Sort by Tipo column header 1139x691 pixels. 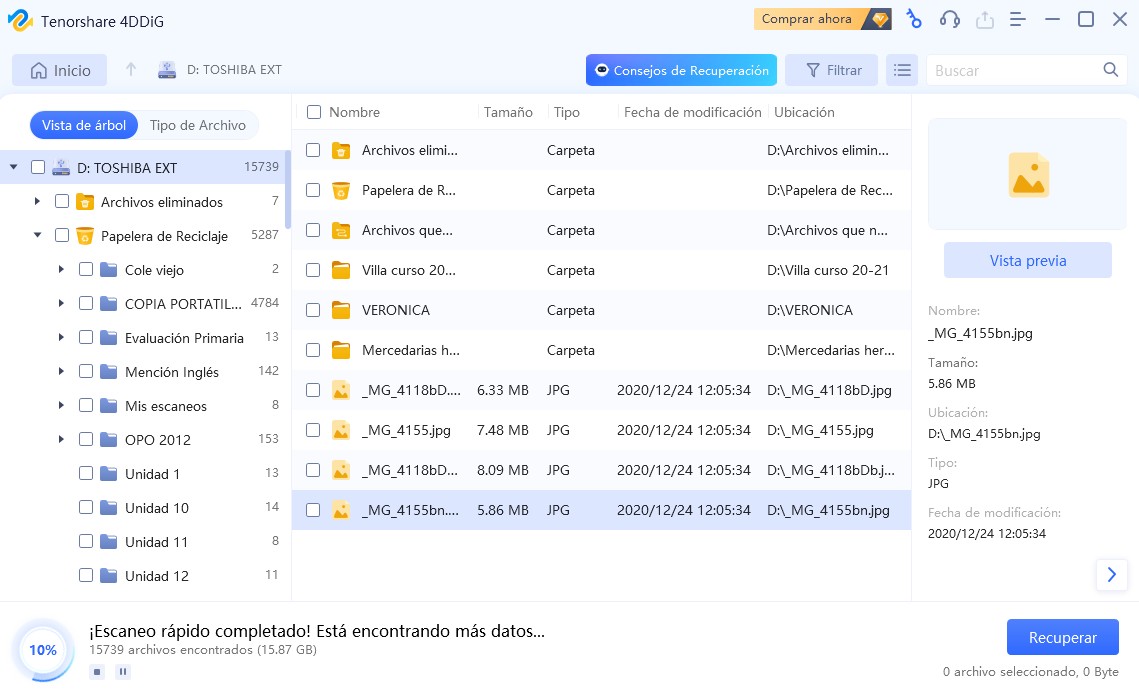pyautogui.click(x=567, y=112)
